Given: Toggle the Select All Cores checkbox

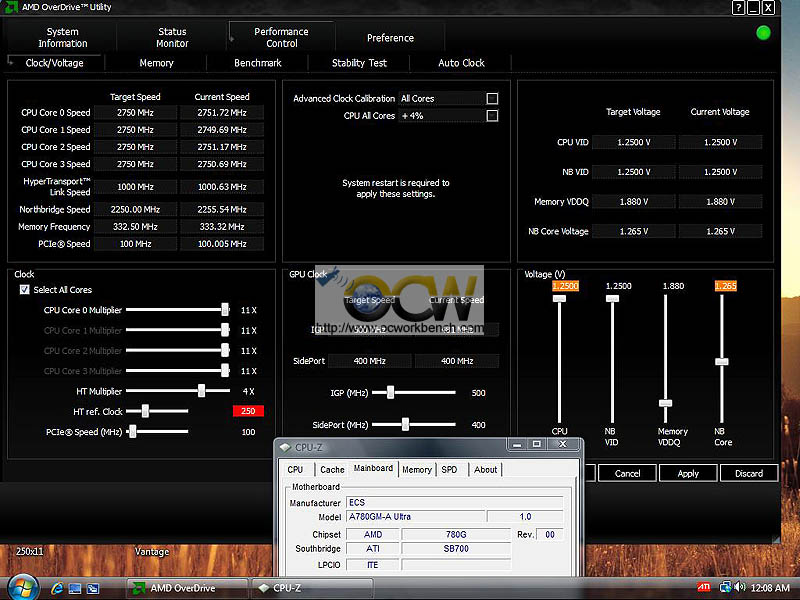Looking at the screenshot, I should click(x=24, y=290).
